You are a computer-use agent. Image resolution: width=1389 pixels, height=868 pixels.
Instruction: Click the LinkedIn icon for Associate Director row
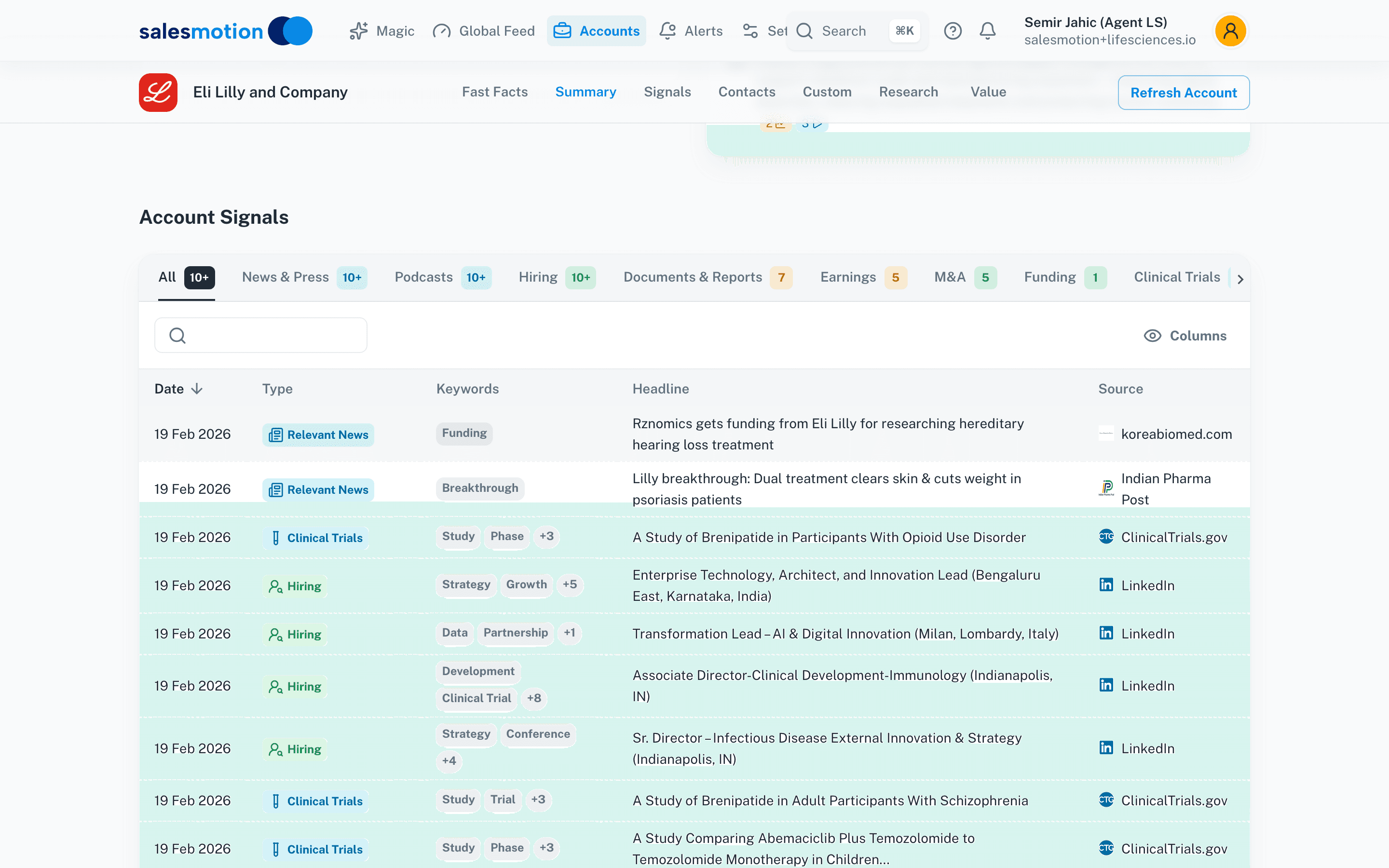coord(1106,685)
